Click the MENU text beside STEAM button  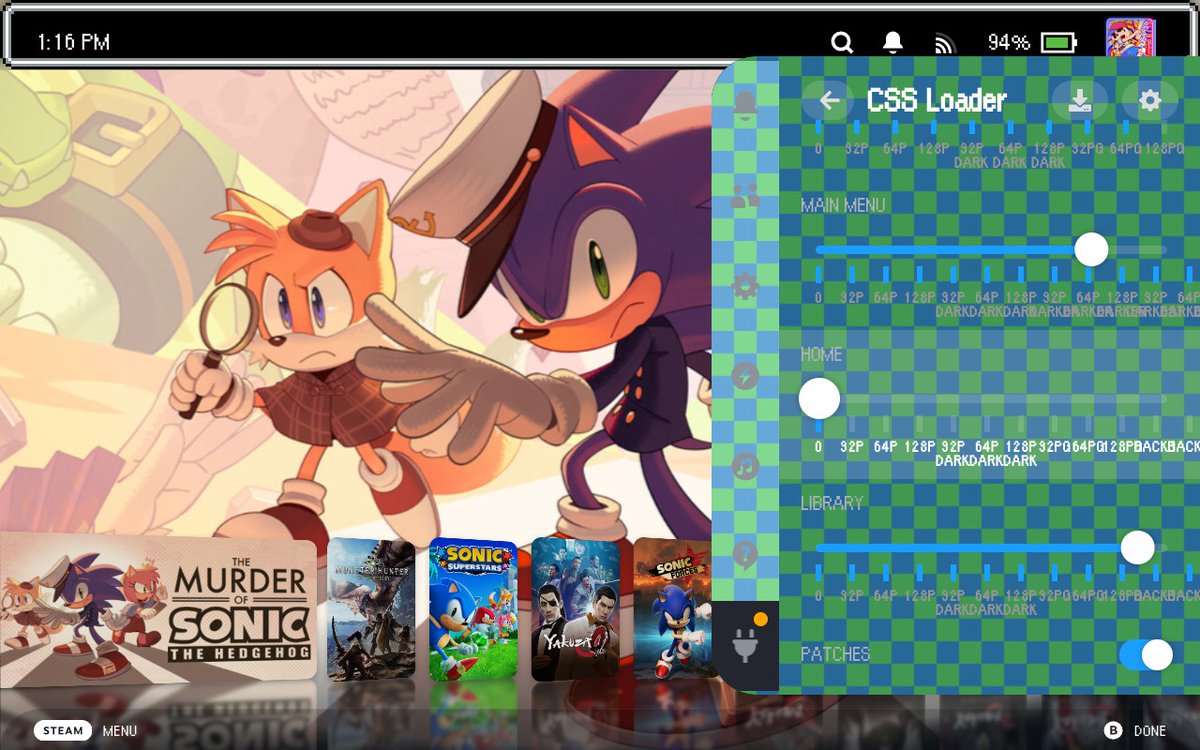(120, 731)
